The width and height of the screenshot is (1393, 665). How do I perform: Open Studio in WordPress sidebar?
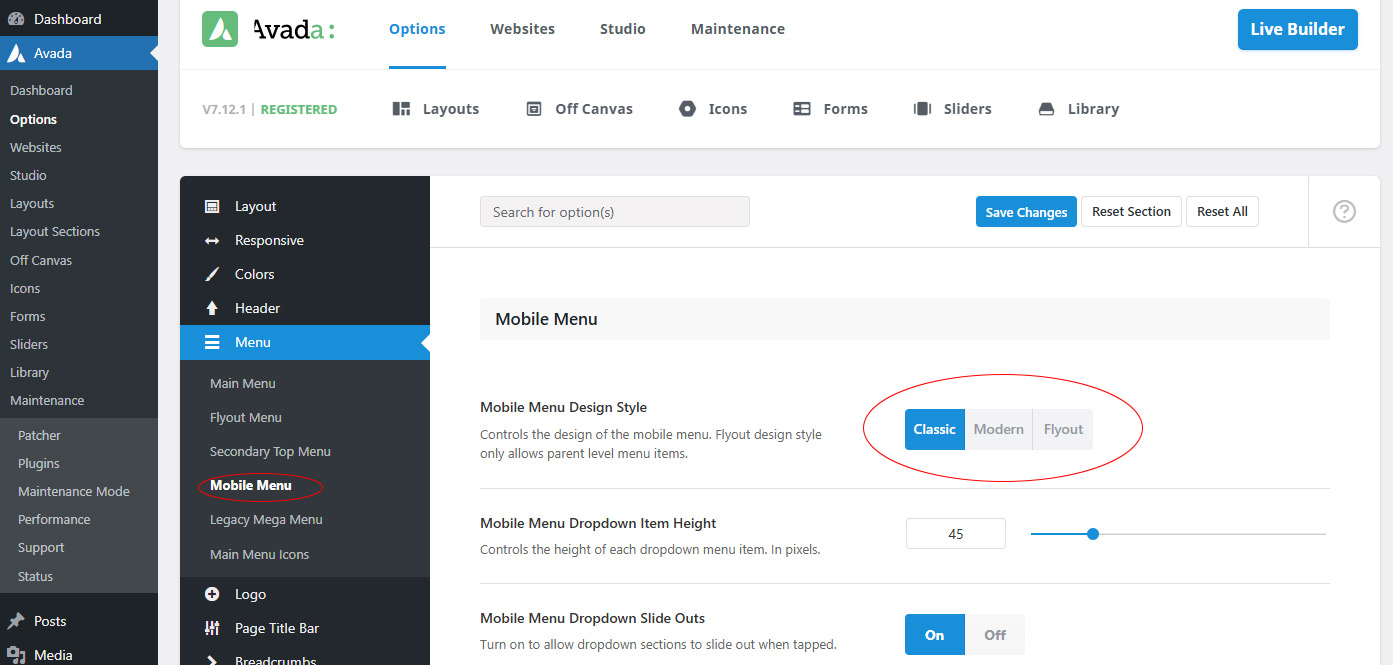[28, 175]
